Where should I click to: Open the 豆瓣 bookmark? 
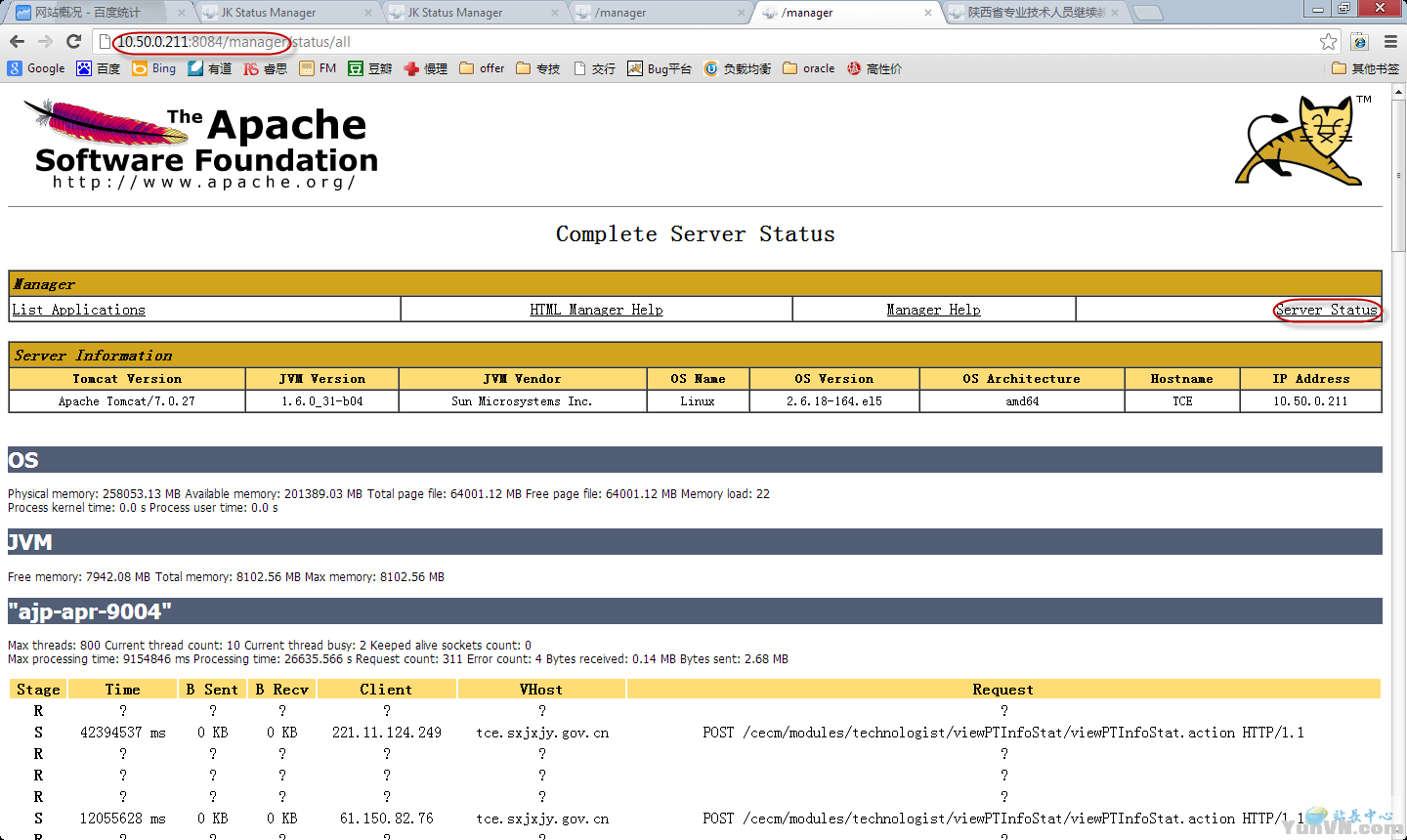coord(370,68)
